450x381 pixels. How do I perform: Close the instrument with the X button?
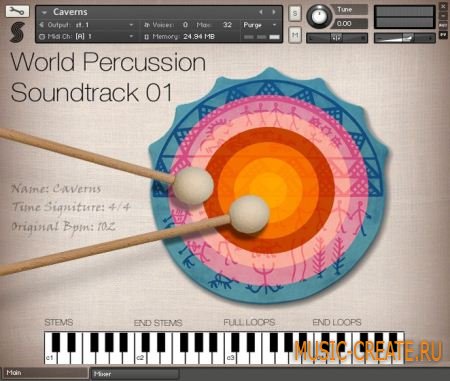[x=443, y=6]
